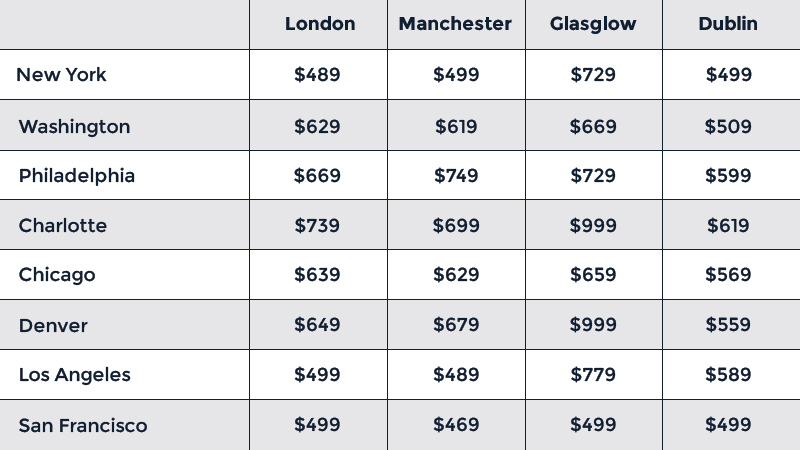Select Washington to Dublin $509 fare
This screenshot has width=800, height=450.
[728, 126]
